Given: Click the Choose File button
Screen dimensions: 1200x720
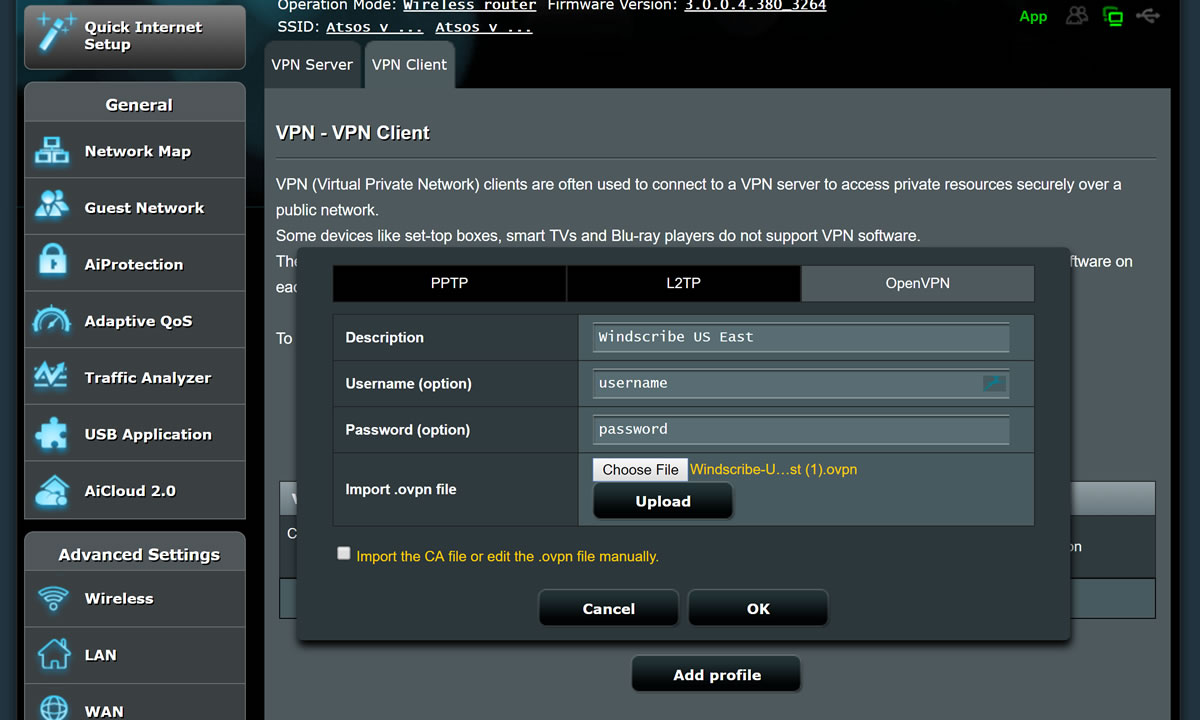Looking at the screenshot, I should 640,469.
